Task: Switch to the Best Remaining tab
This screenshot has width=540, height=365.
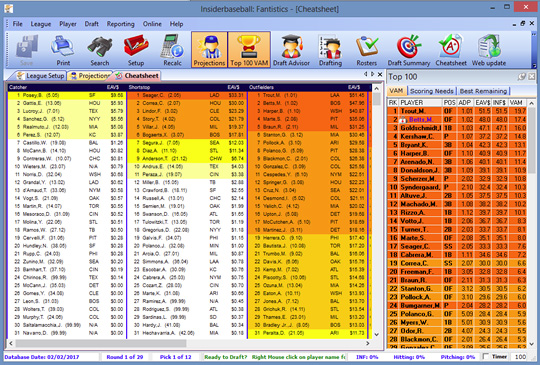Action: [483, 91]
